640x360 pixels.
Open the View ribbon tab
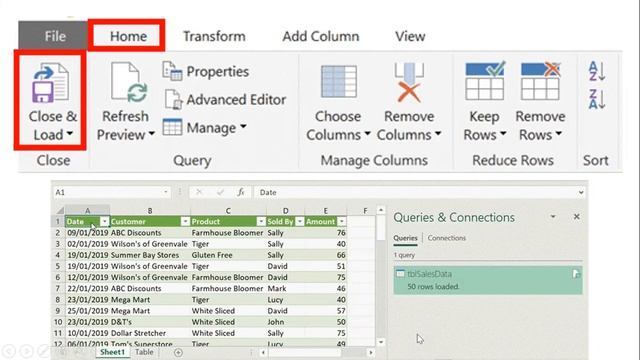(410, 36)
